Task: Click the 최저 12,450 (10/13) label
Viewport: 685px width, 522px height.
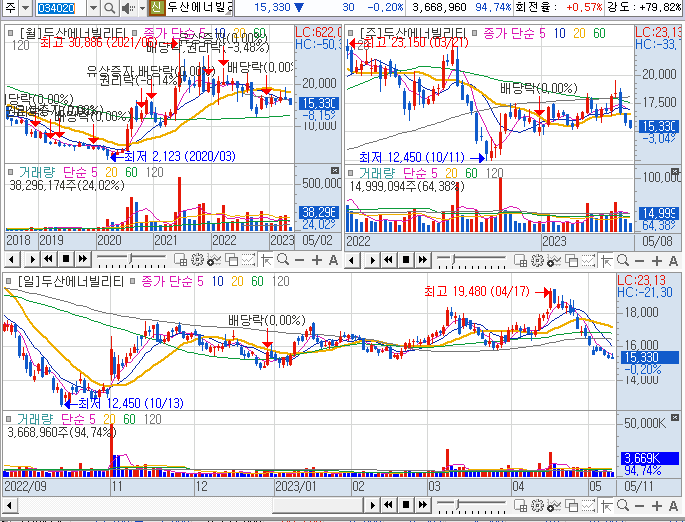Action: click(131, 403)
